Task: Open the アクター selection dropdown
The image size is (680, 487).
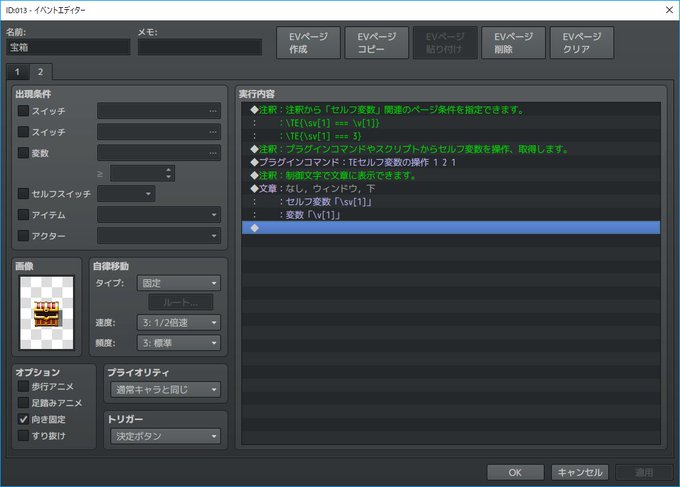Action: [159, 235]
